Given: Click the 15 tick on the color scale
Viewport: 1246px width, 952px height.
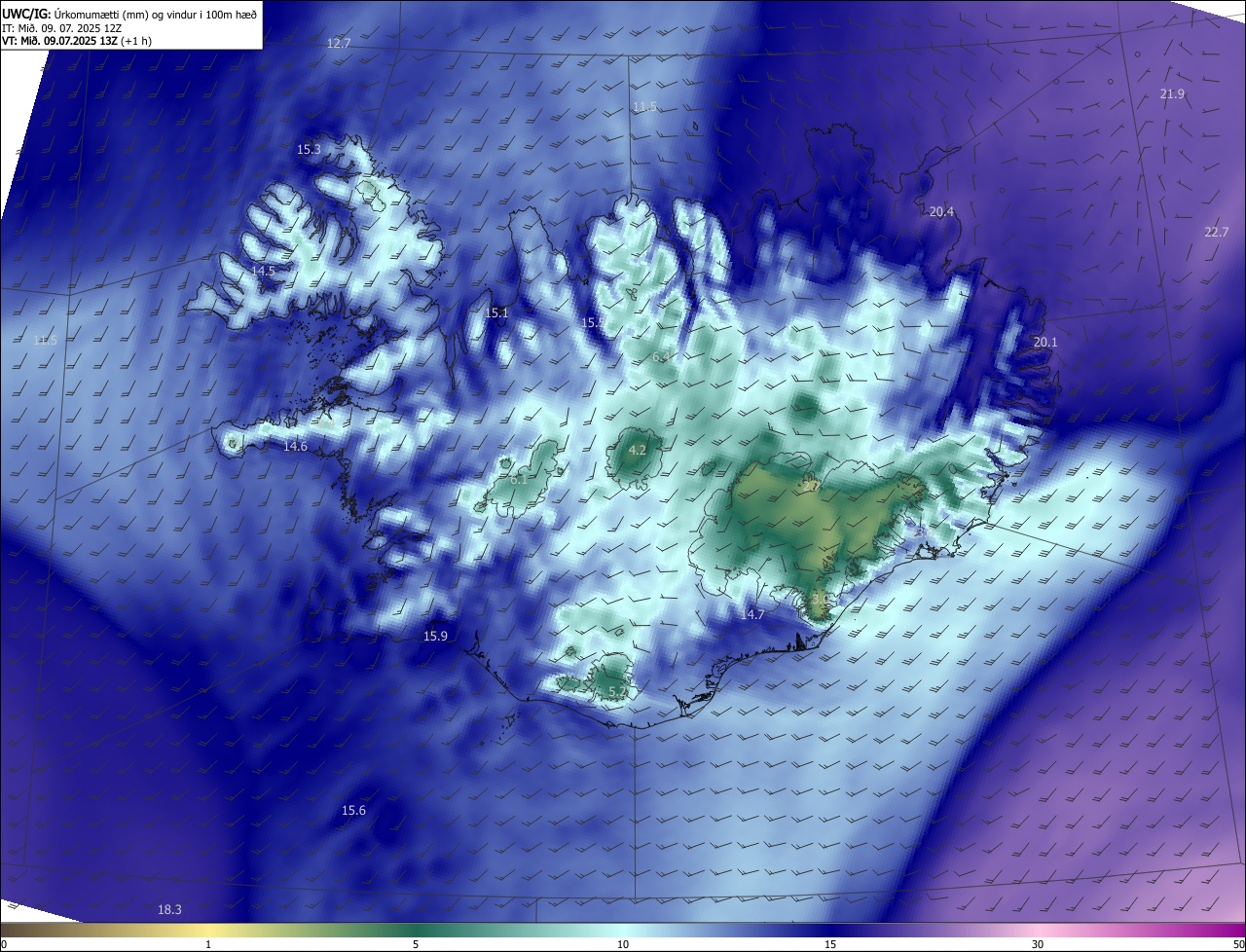Looking at the screenshot, I should [x=830, y=944].
